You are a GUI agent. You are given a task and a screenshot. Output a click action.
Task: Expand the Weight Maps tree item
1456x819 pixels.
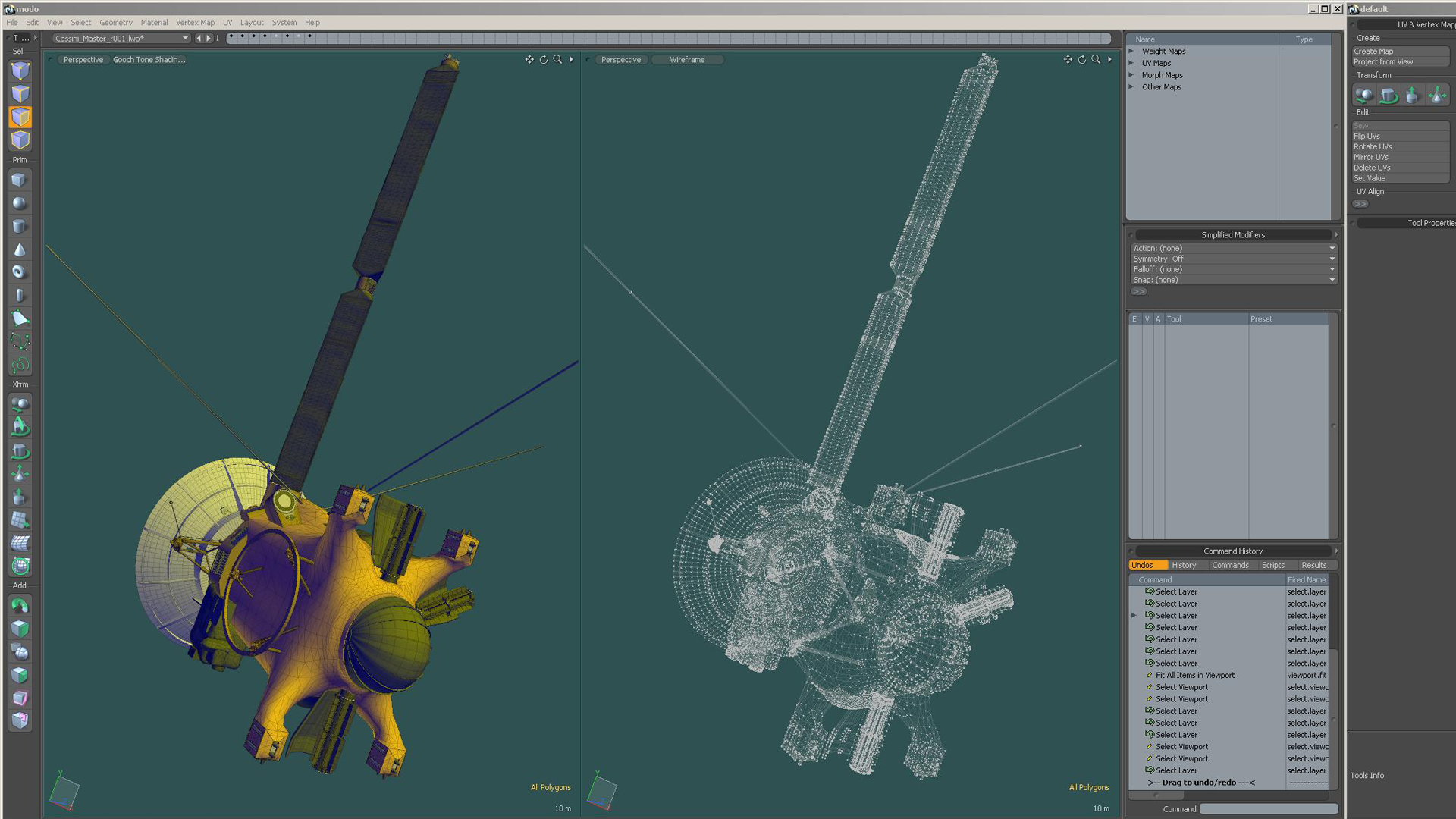(1131, 52)
